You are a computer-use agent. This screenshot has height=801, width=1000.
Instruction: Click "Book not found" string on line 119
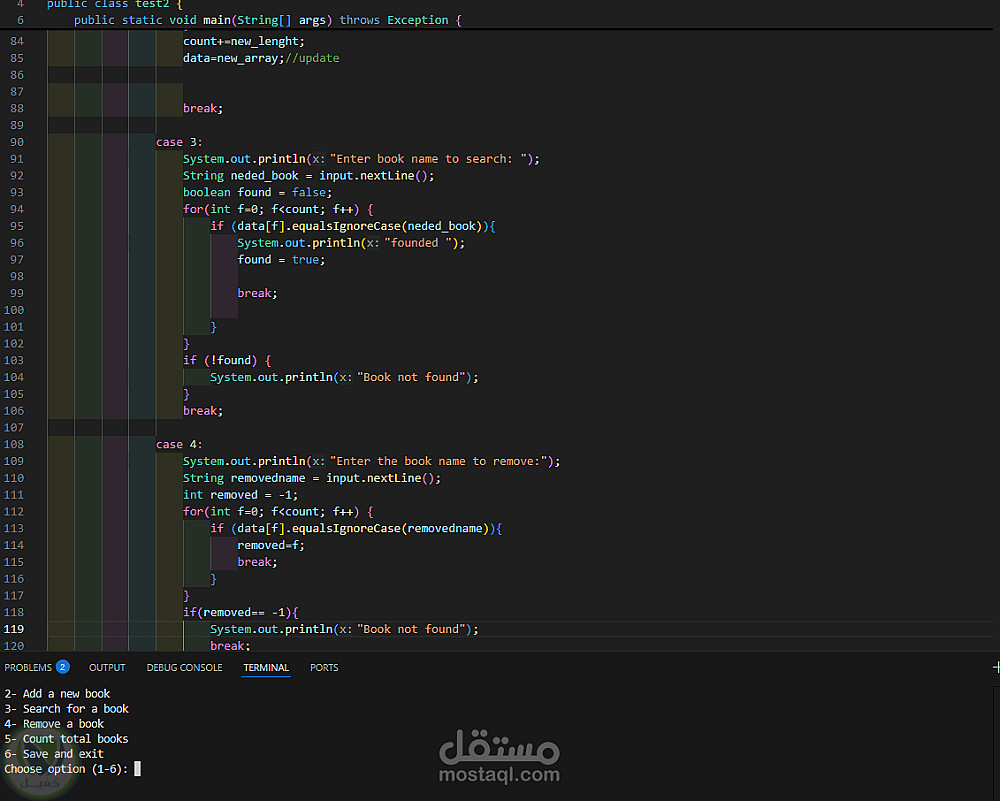(x=411, y=629)
